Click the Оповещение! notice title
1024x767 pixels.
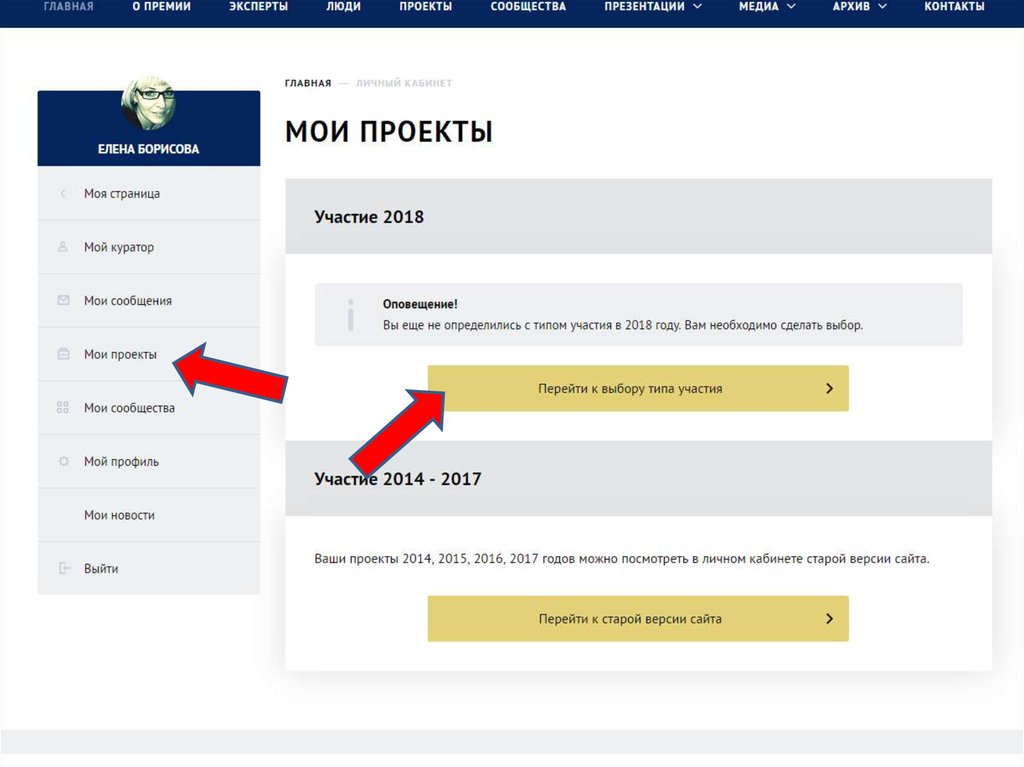(x=420, y=304)
